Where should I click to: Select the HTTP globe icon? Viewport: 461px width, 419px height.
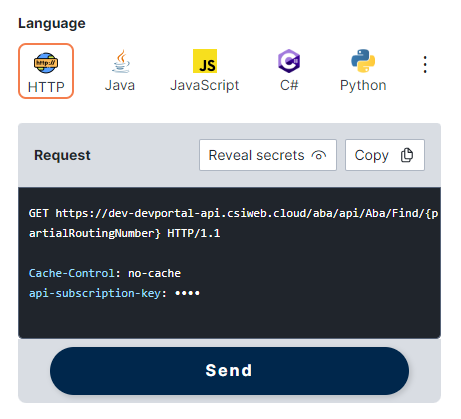[x=46, y=63]
